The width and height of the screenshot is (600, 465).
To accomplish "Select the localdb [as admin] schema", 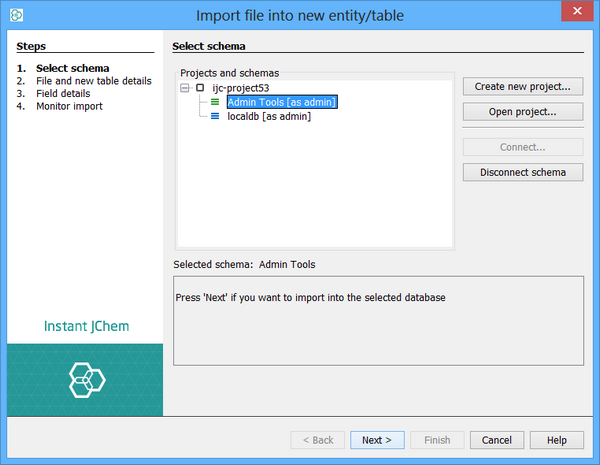I will click(x=268, y=117).
